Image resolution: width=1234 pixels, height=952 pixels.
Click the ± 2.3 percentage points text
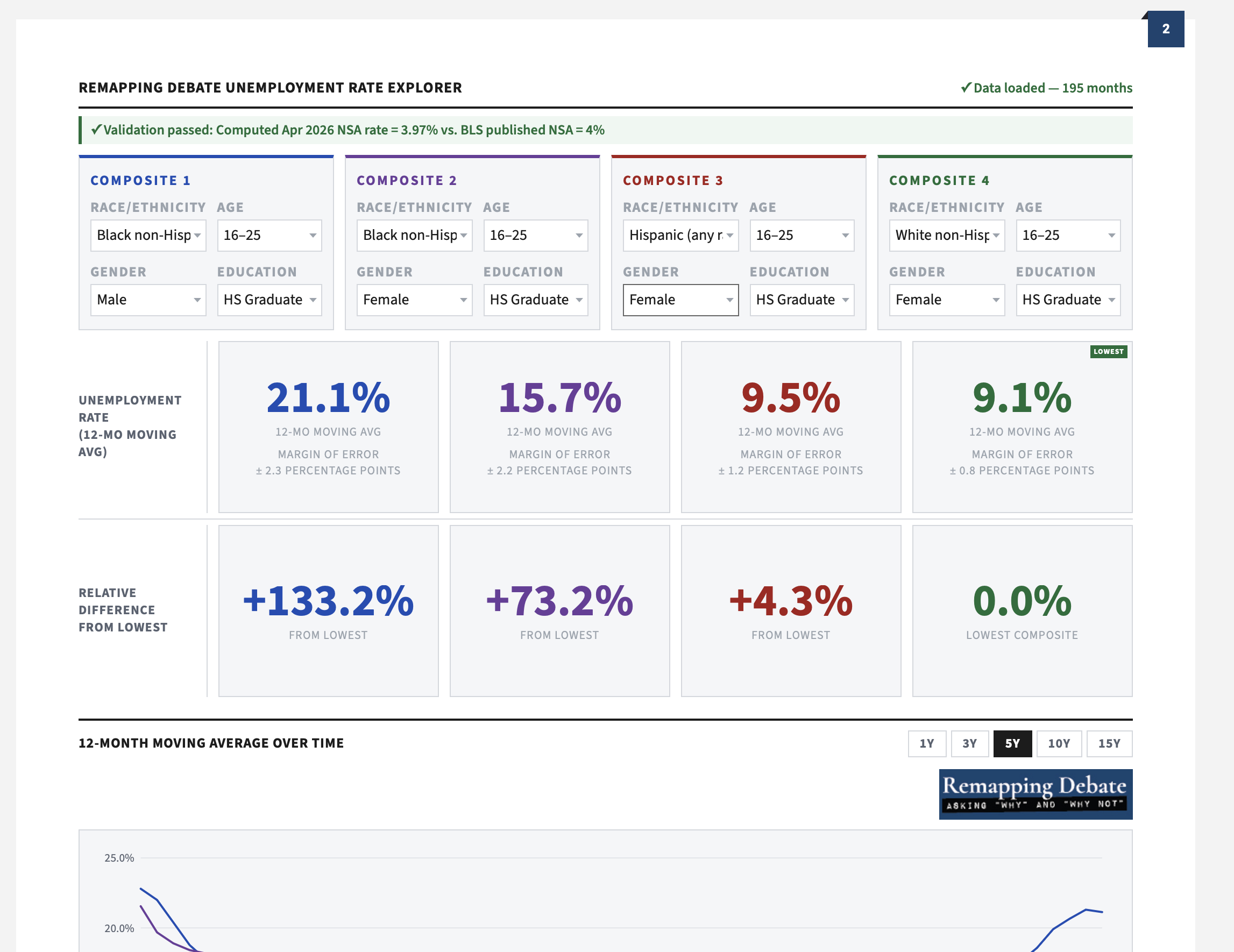click(x=328, y=471)
